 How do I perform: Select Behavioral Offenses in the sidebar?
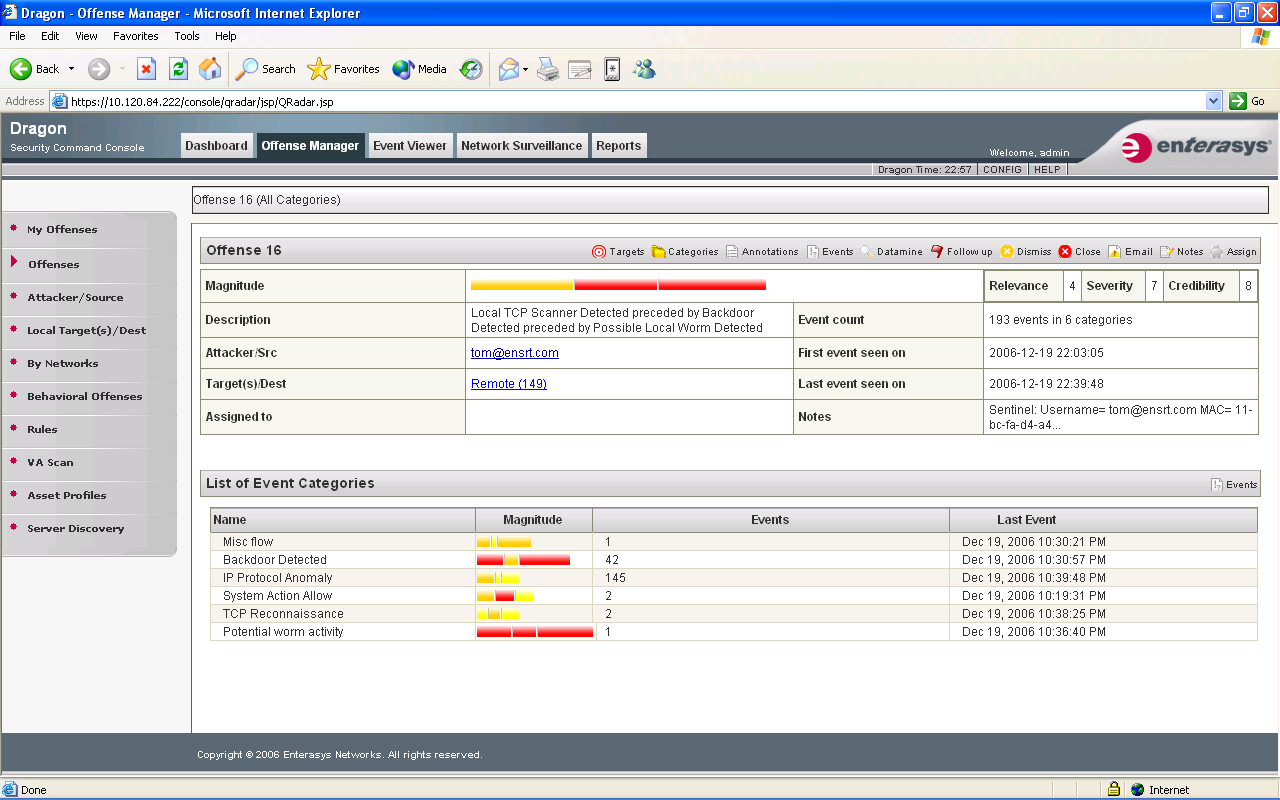pos(85,397)
